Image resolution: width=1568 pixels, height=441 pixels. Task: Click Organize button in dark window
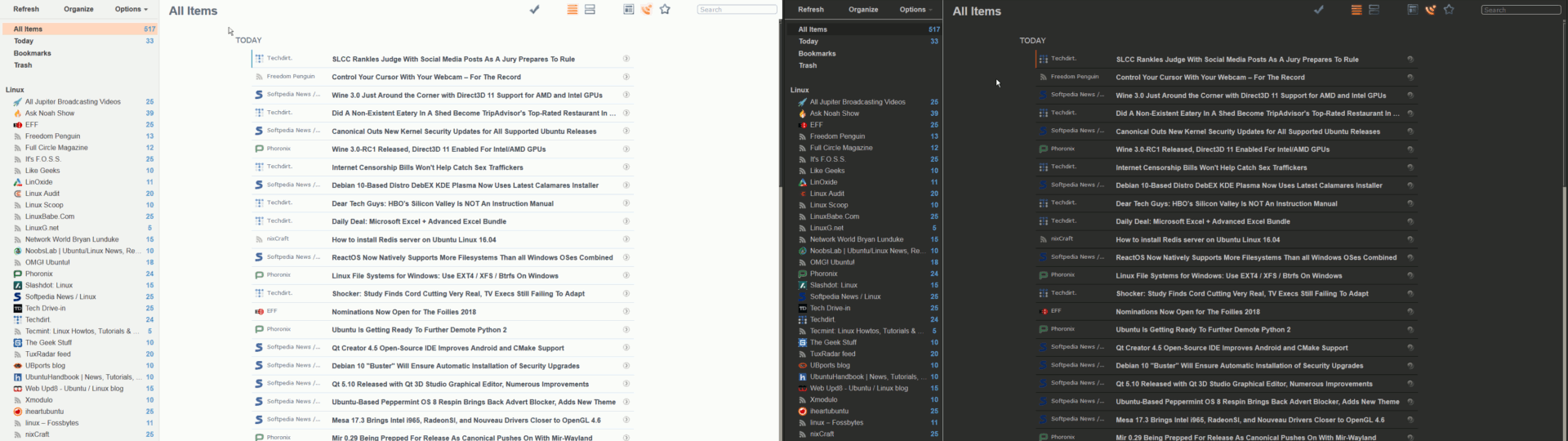pos(863,9)
